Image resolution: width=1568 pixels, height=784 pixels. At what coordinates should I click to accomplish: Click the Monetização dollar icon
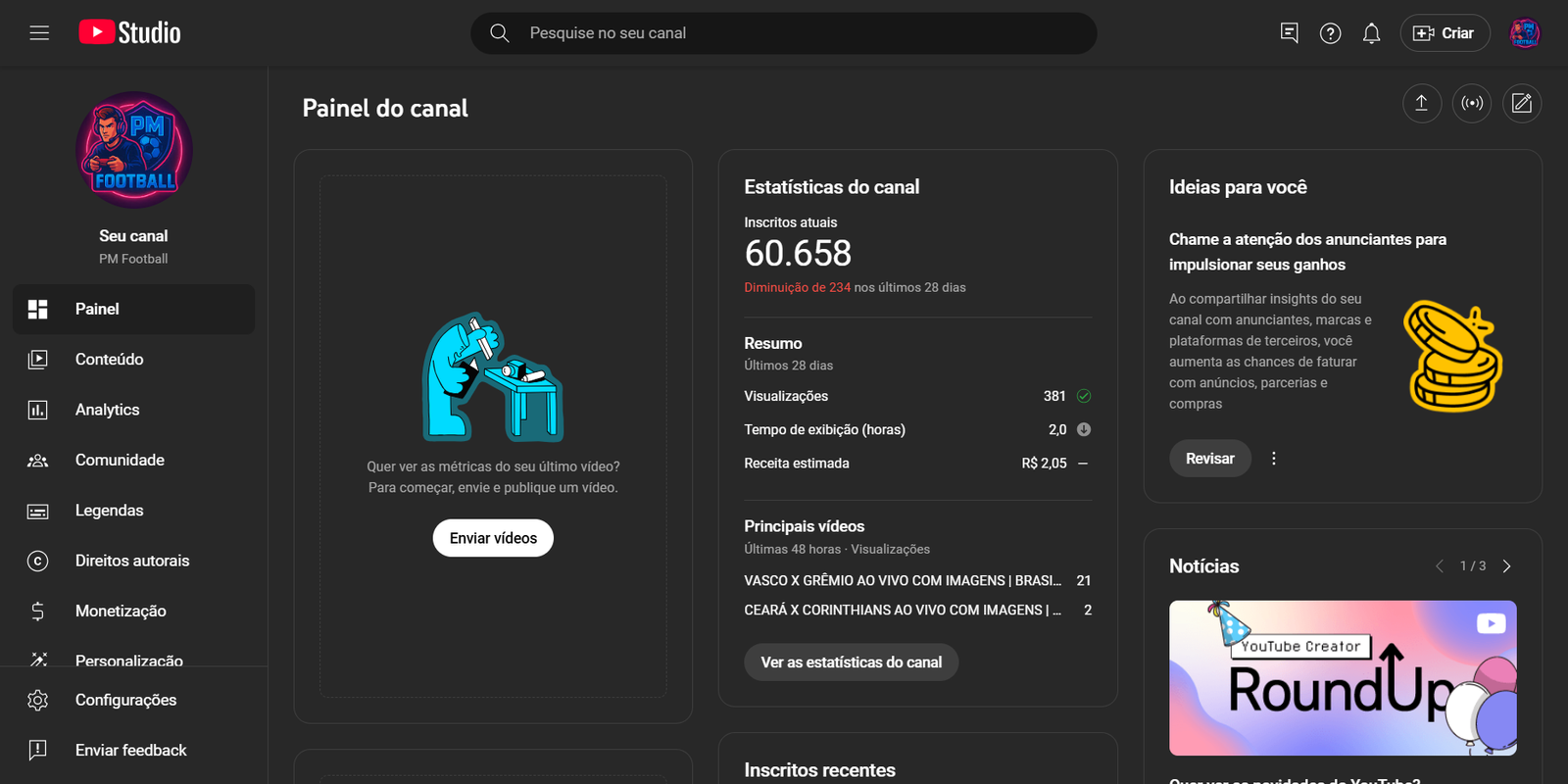tap(38, 612)
